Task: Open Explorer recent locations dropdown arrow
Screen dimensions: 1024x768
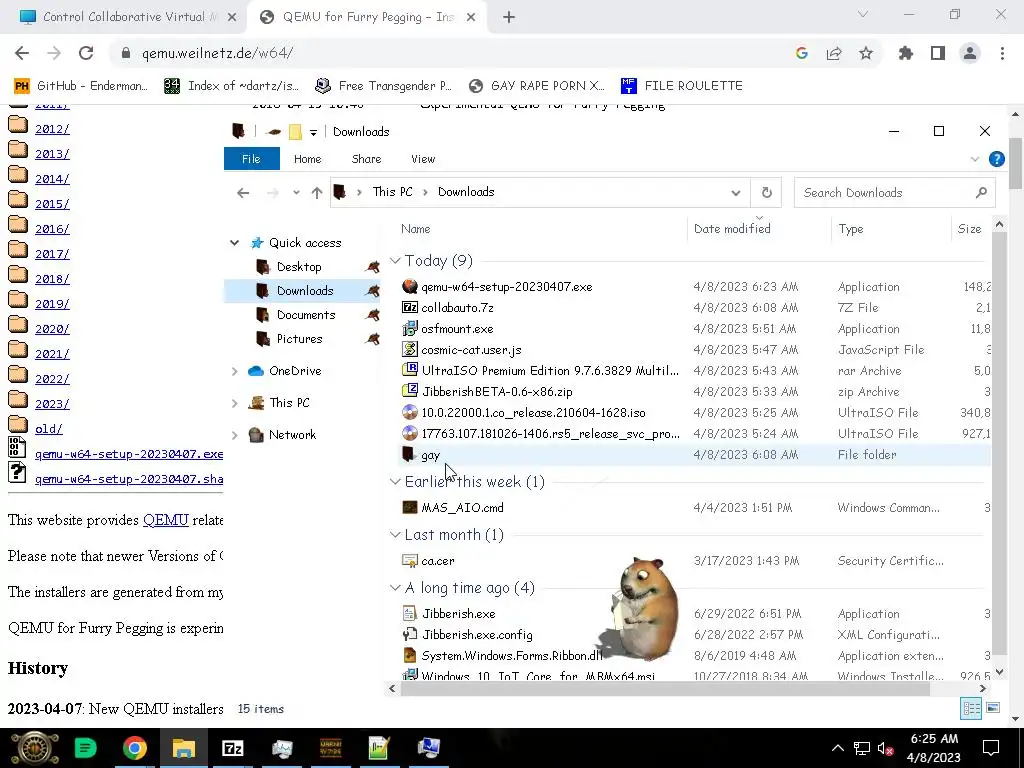Action: pyautogui.click(x=296, y=193)
